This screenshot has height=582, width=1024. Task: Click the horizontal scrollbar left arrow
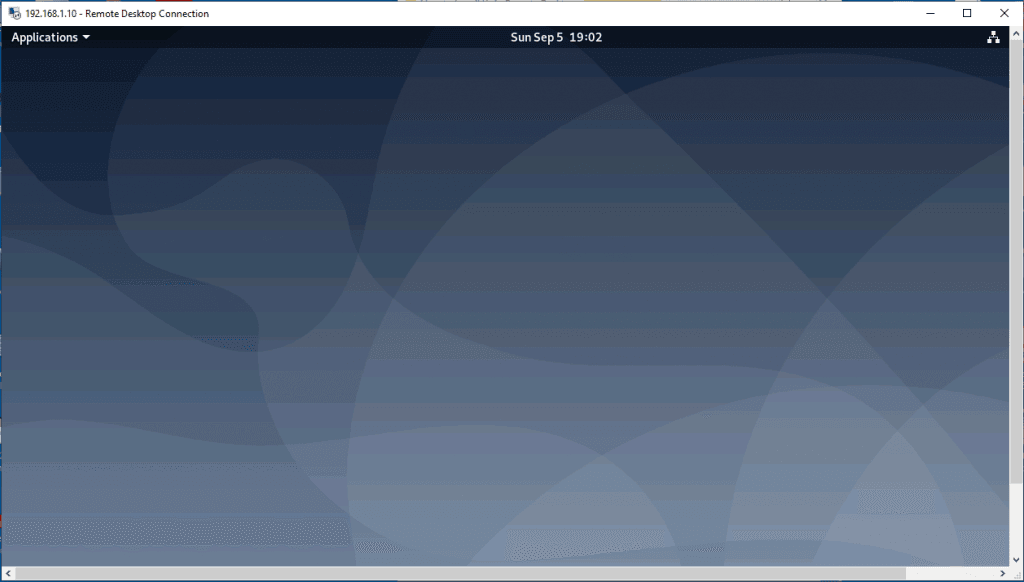[x=7, y=573]
